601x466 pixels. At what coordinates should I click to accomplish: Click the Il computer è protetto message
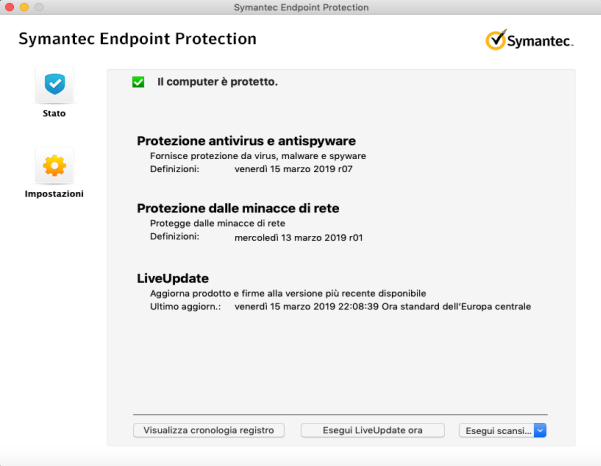point(217,82)
